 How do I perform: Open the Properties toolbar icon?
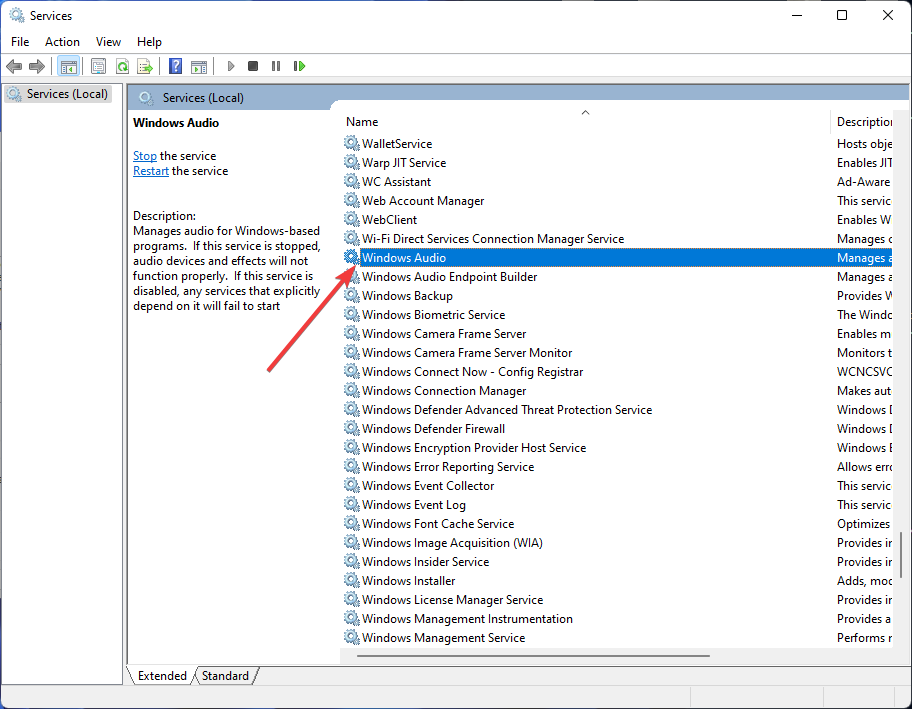pos(98,66)
